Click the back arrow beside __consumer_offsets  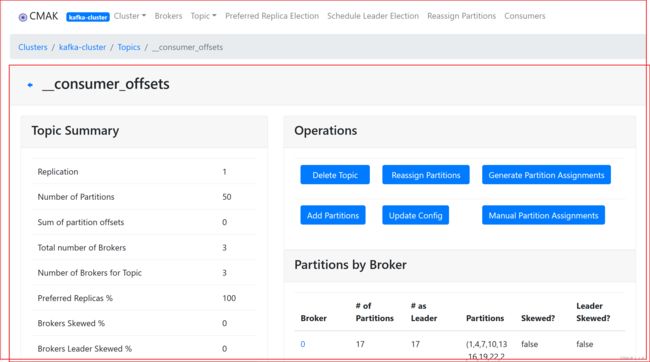pyautogui.click(x=30, y=85)
